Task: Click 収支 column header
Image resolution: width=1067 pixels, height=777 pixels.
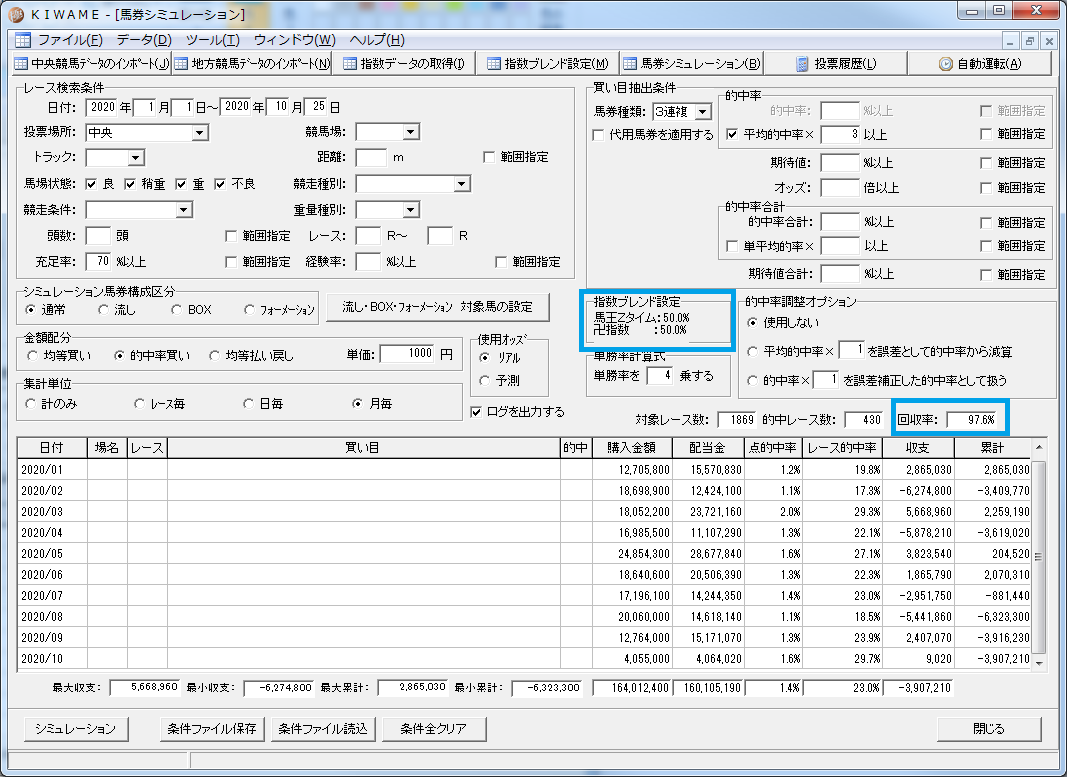Action: pyautogui.click(x=918, y=448)
